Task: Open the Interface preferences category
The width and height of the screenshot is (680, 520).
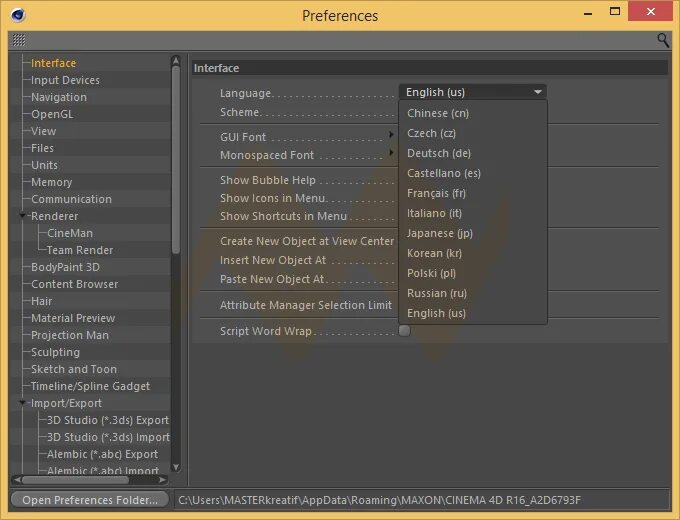Action: [x=53, y=63]
